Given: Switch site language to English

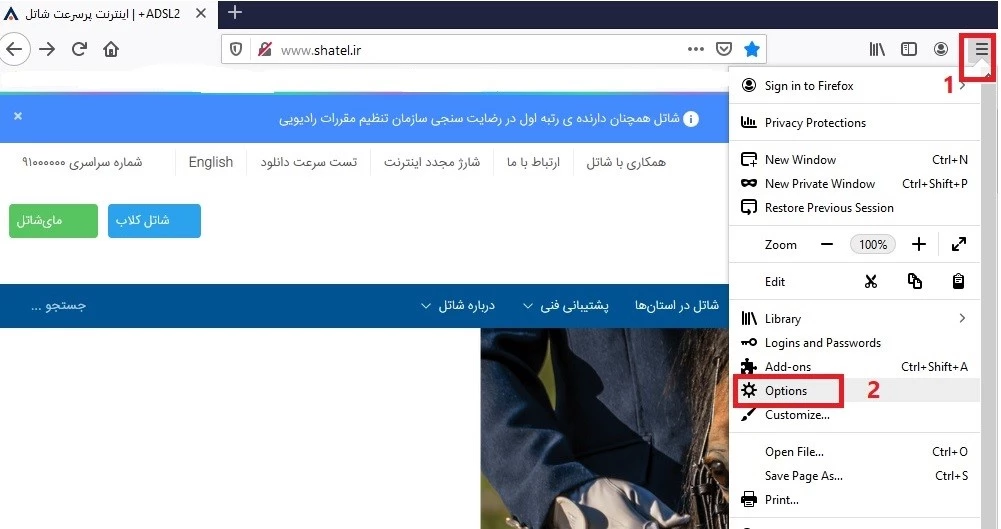Looking at the screenshot, I should [x=211, y=162].
